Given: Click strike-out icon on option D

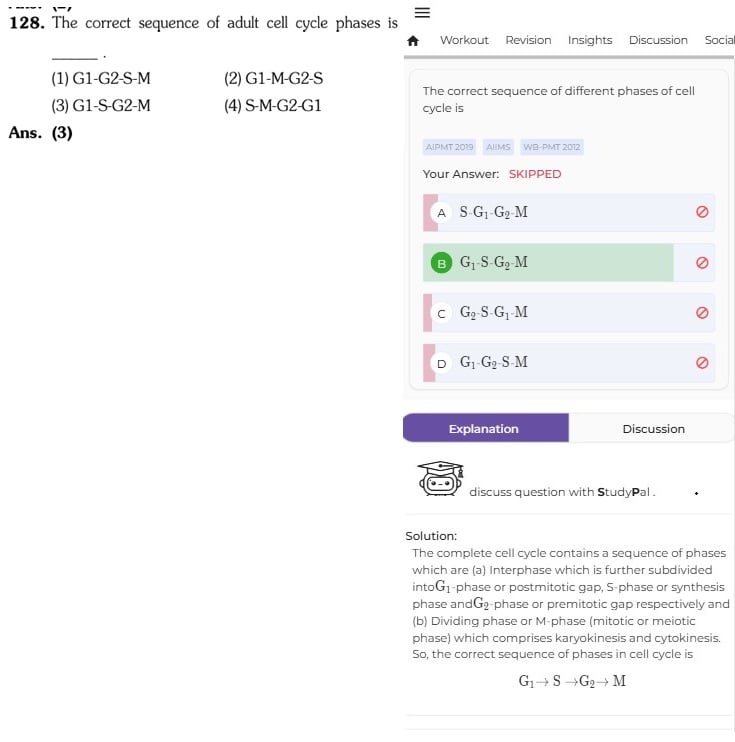Looking at the screenshot, I should (x=702, y=363).
